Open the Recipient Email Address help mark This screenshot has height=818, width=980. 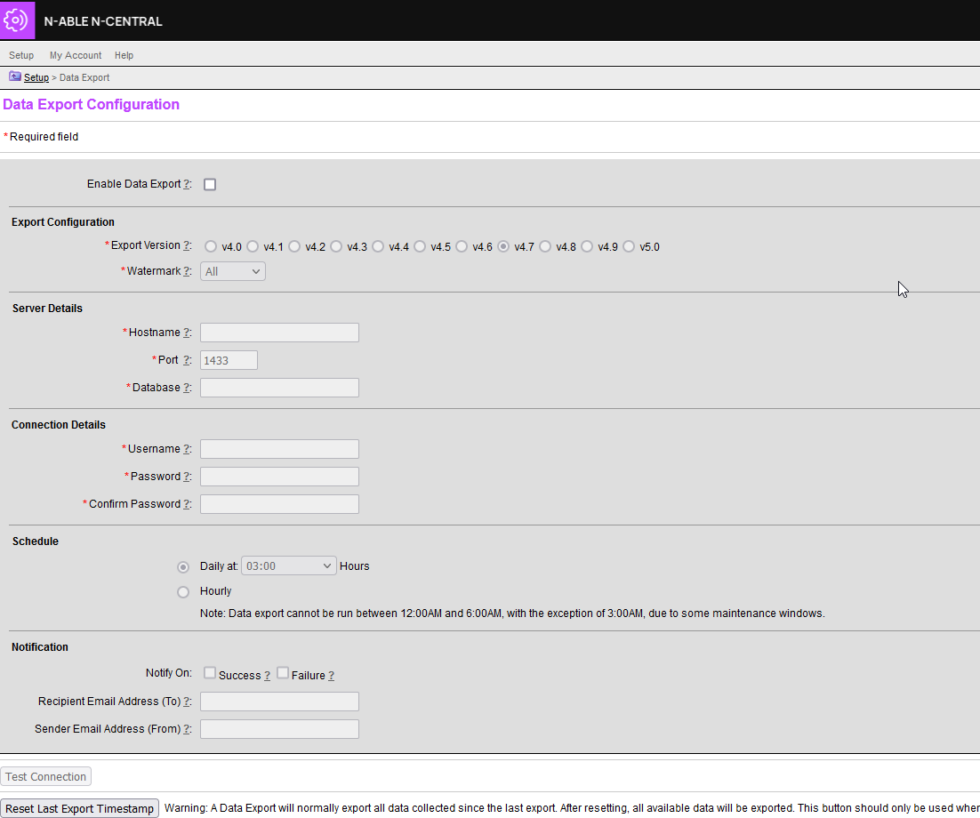[186, 701]
